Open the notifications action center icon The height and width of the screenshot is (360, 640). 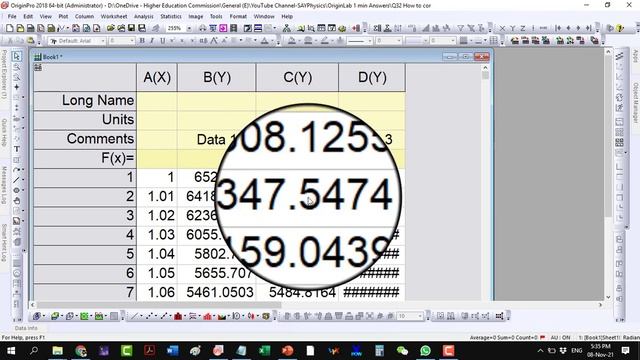625,351
